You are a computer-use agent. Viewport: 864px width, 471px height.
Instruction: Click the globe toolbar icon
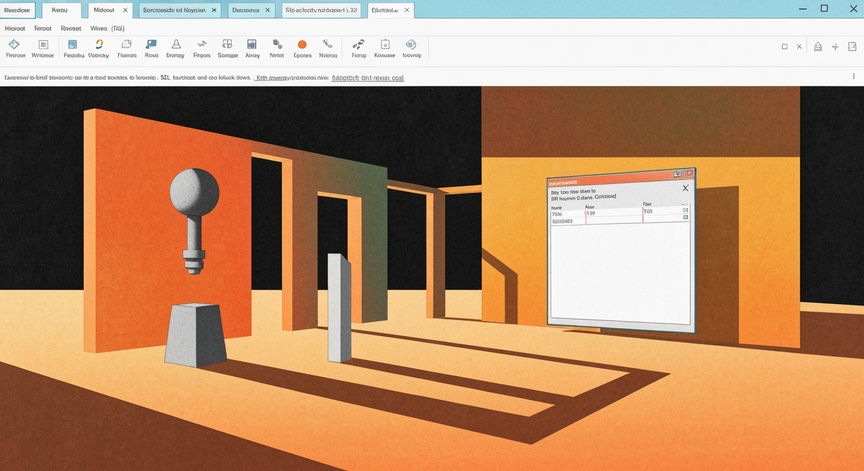(x=411, y=45)
